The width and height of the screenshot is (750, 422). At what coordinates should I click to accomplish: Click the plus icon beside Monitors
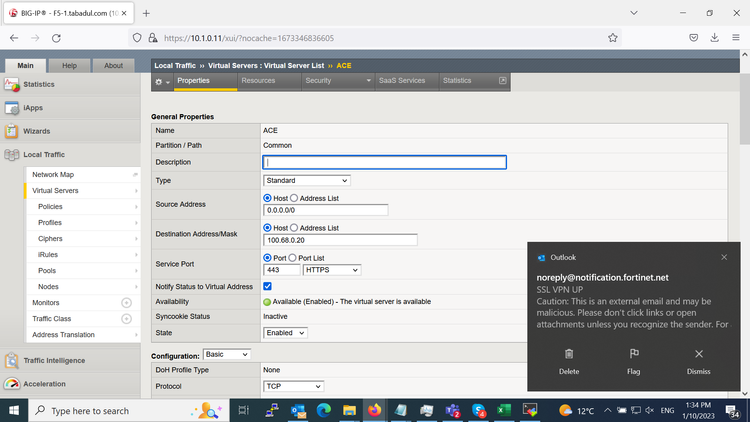(126, 302)
